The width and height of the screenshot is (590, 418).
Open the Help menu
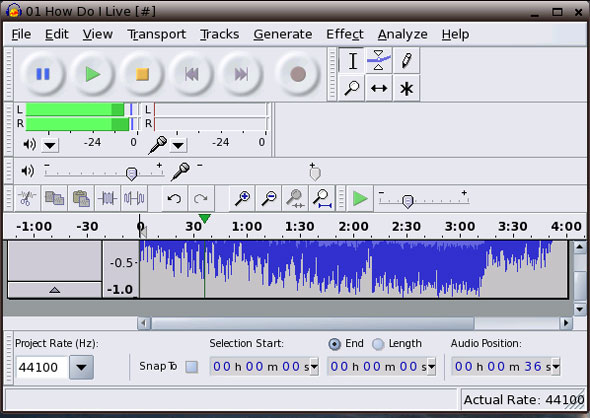(455, 34)
